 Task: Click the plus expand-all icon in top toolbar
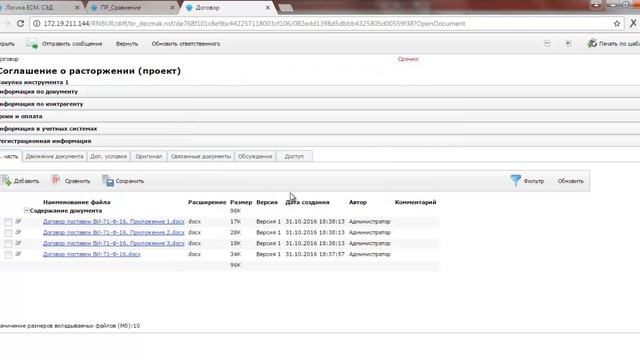(568, 43)
